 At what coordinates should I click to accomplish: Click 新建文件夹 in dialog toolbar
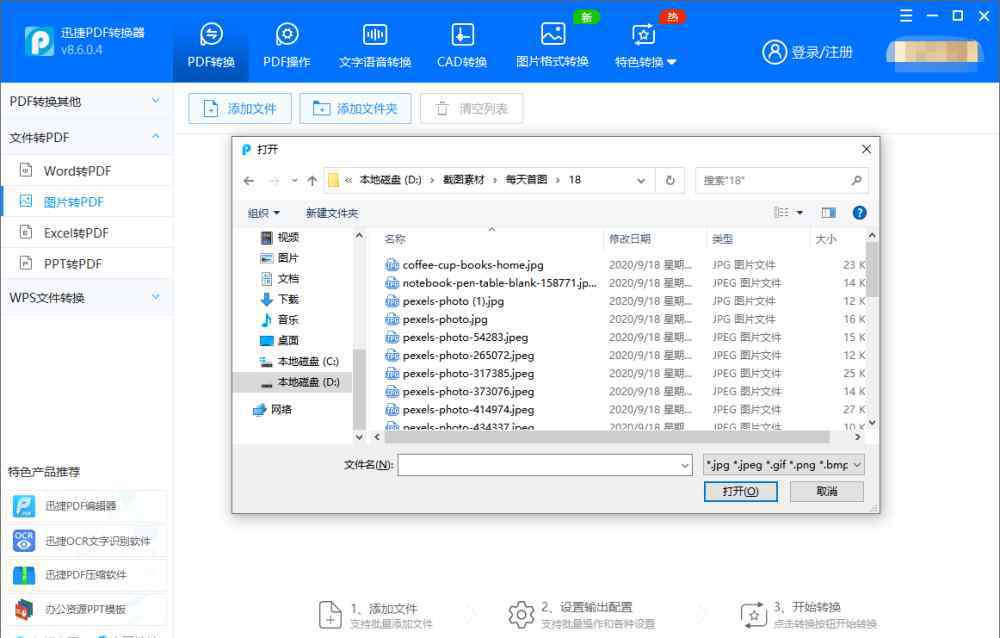coord(332,213)
